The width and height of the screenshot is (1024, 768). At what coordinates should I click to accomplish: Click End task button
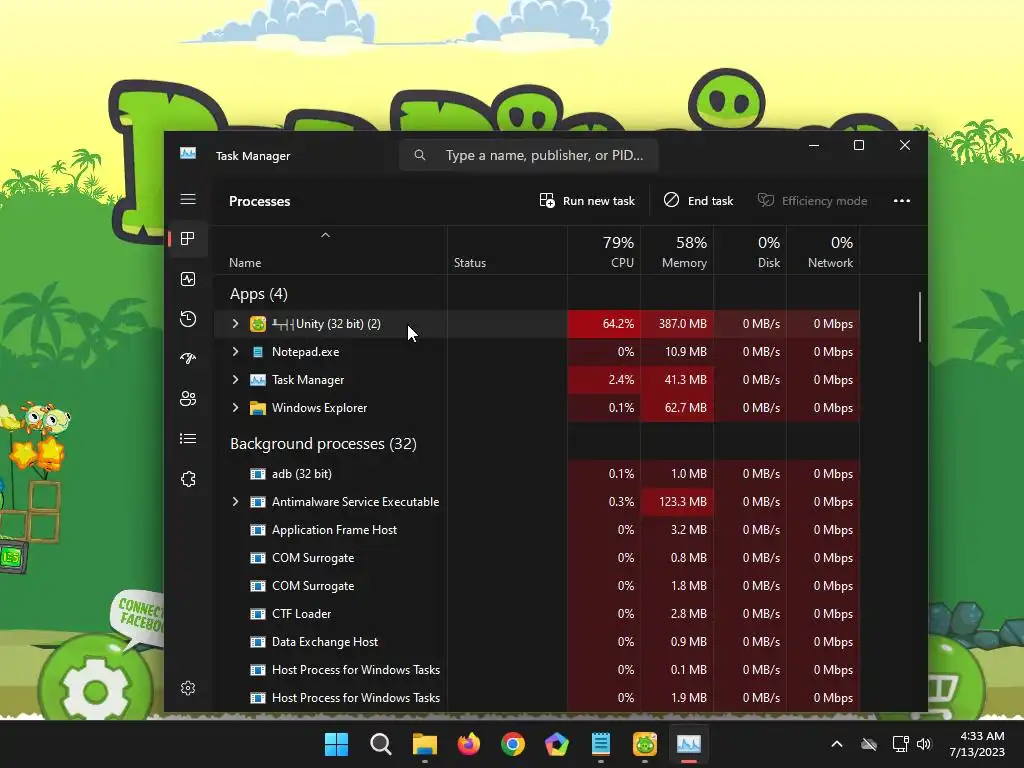698,201
